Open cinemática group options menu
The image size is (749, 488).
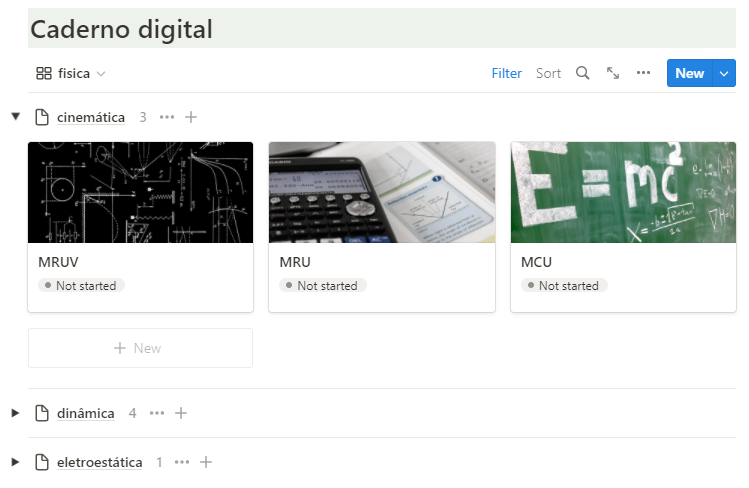[167, 117]
